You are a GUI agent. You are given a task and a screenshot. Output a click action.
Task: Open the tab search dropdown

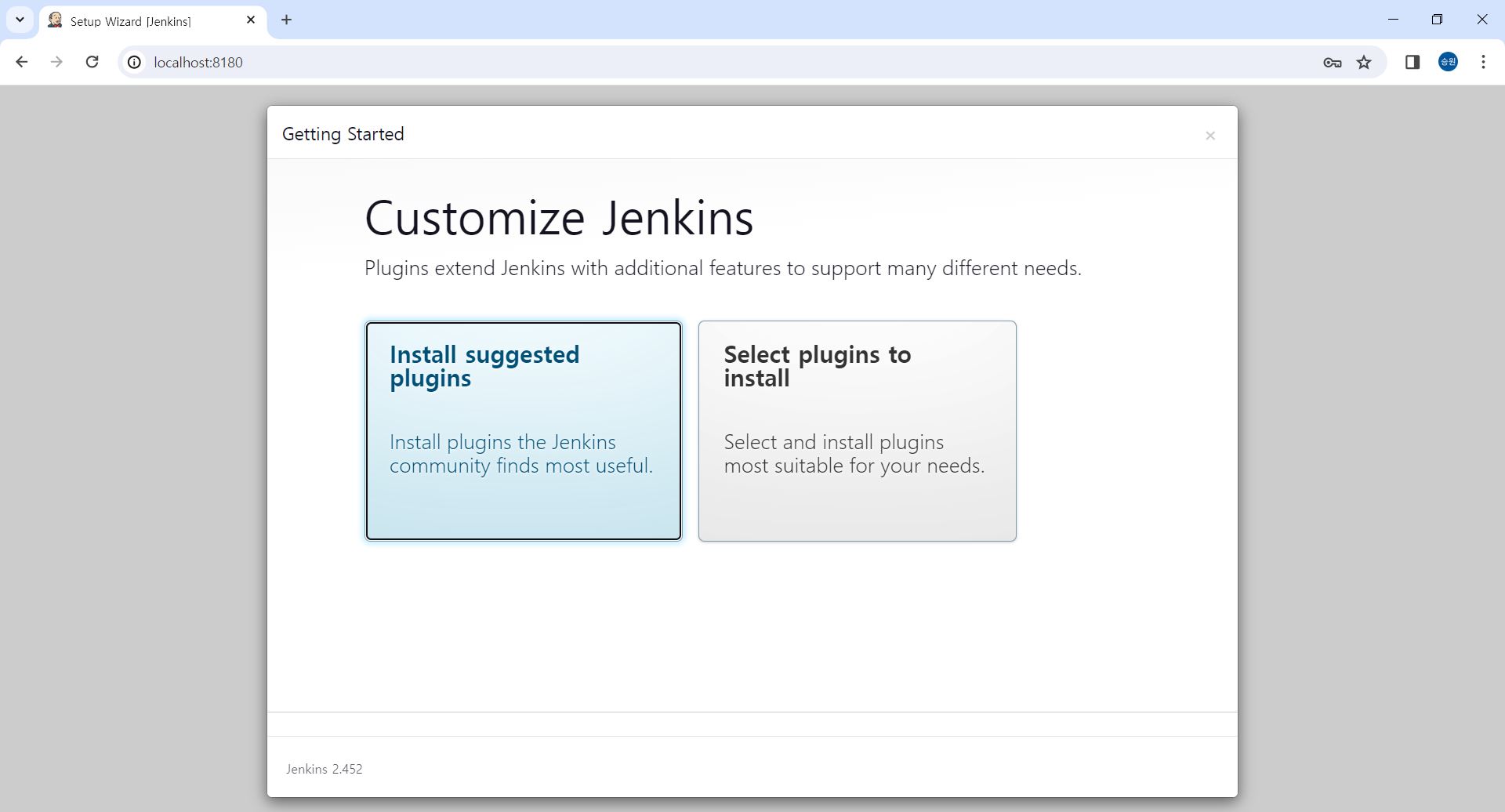[x=20, y=20]
